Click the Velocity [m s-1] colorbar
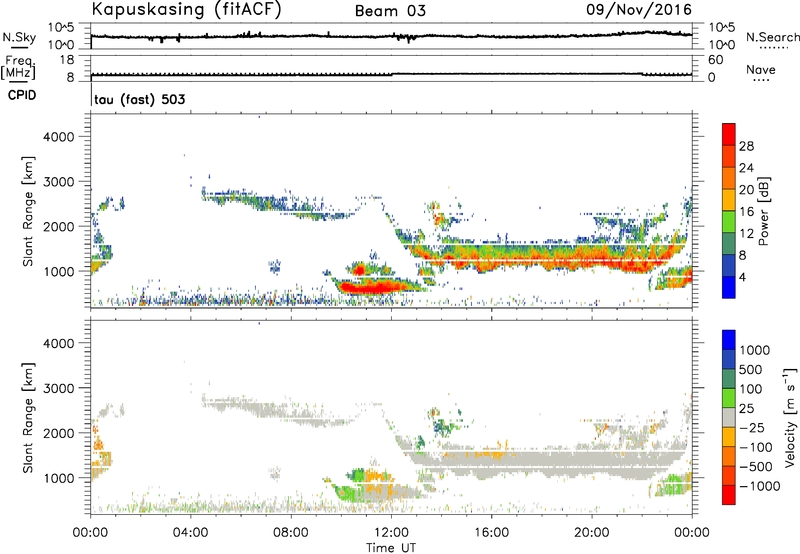Viewport: 800px width, 554px height. 729,417
